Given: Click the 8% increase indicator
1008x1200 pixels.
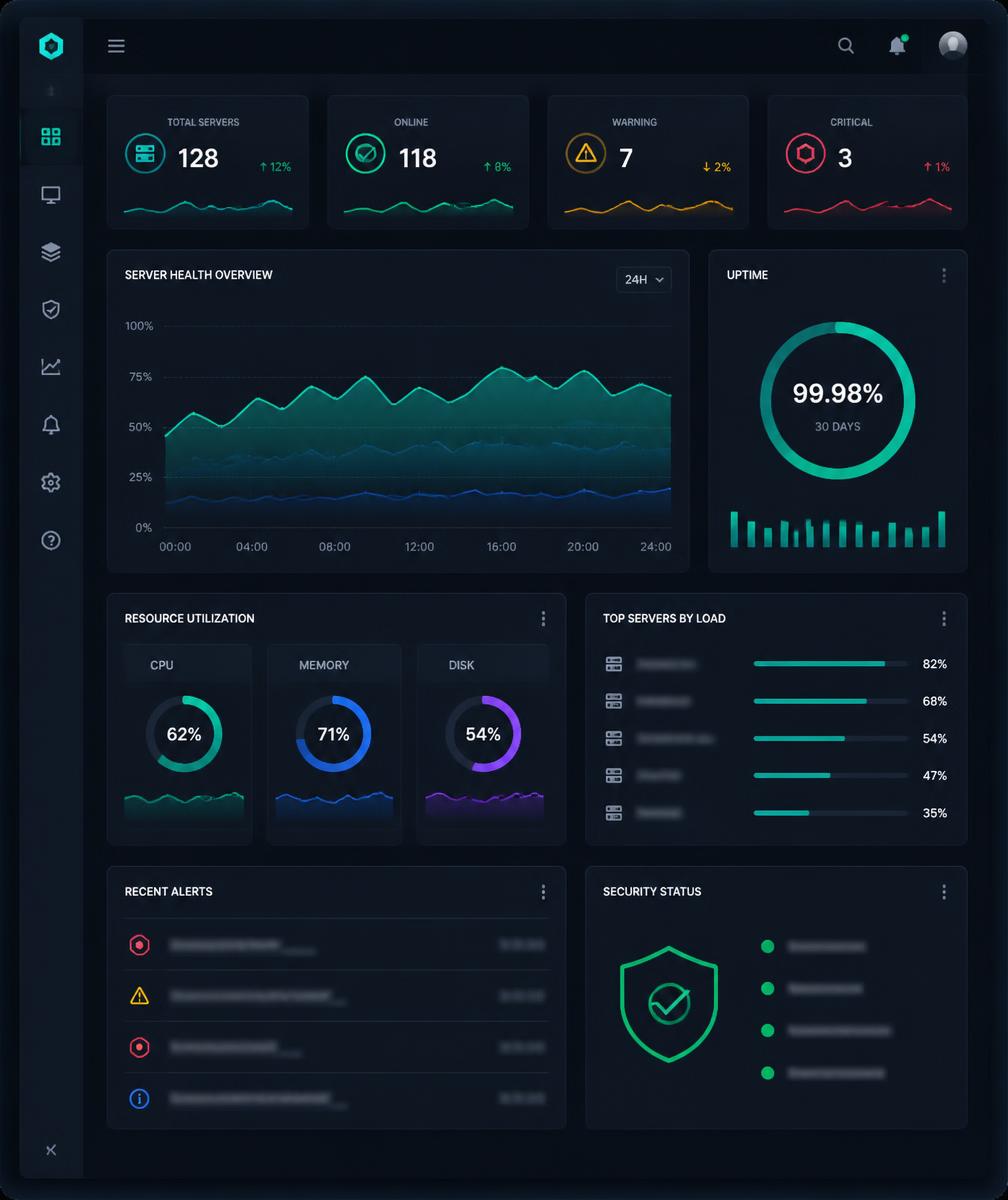Looking at the screenshot, I should pyautogui.click(x=497, y=167).
